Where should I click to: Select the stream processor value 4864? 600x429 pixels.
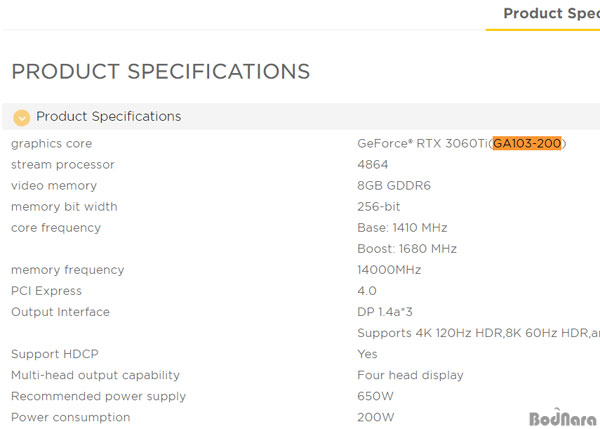[x=373, y=165]
